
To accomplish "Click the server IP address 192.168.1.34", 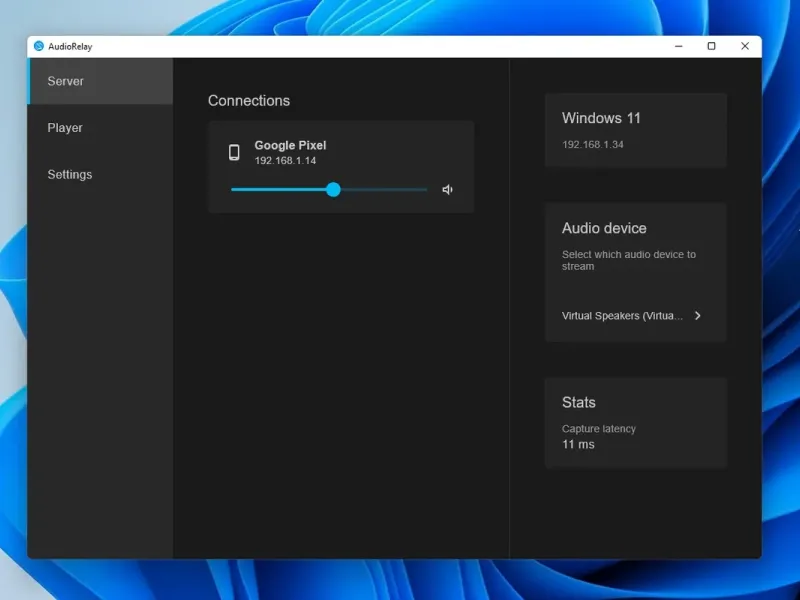I will click(593, 145).
